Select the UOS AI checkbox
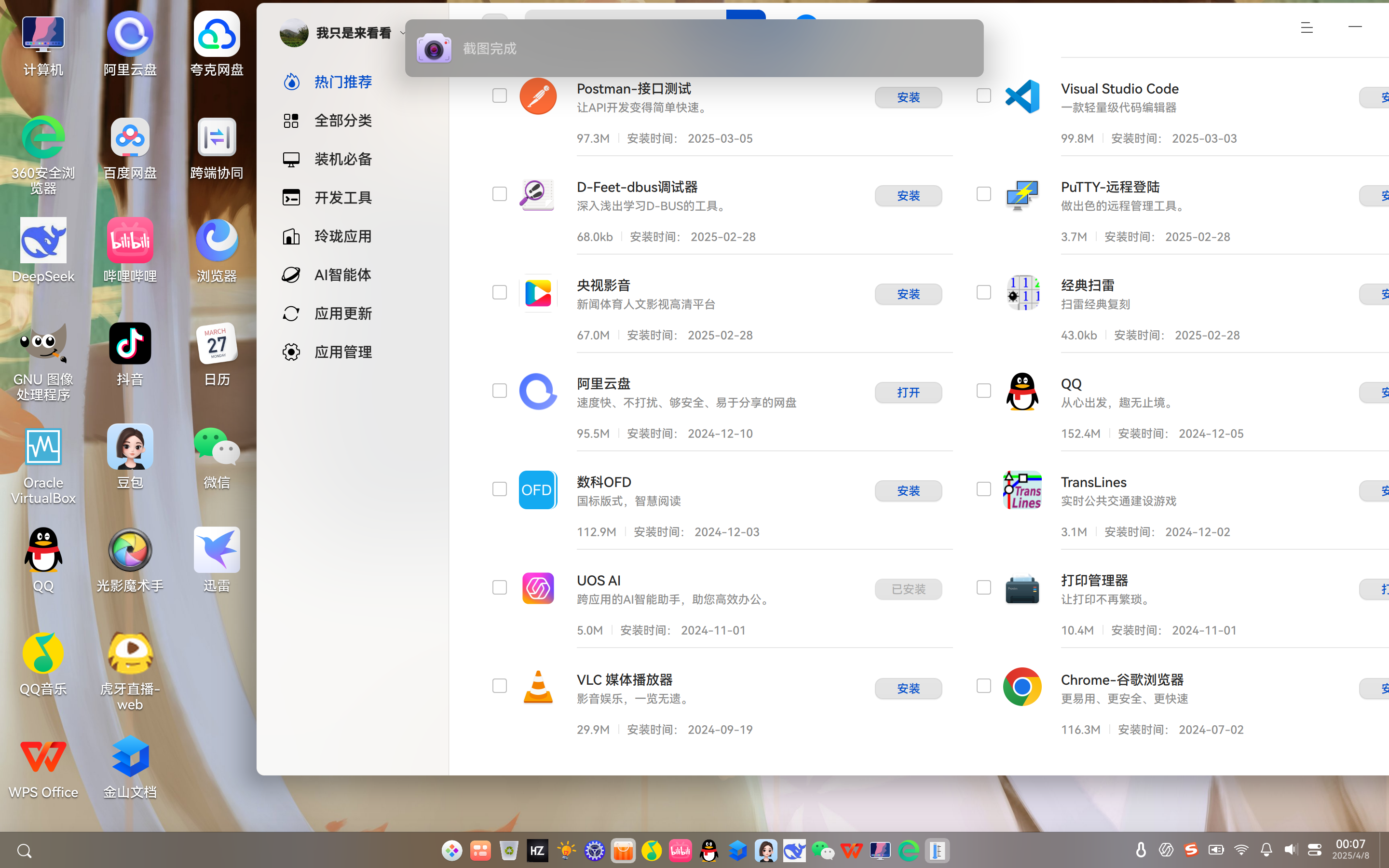The width and height of the screenshot is (1389, 868). (x=499, y=587)
